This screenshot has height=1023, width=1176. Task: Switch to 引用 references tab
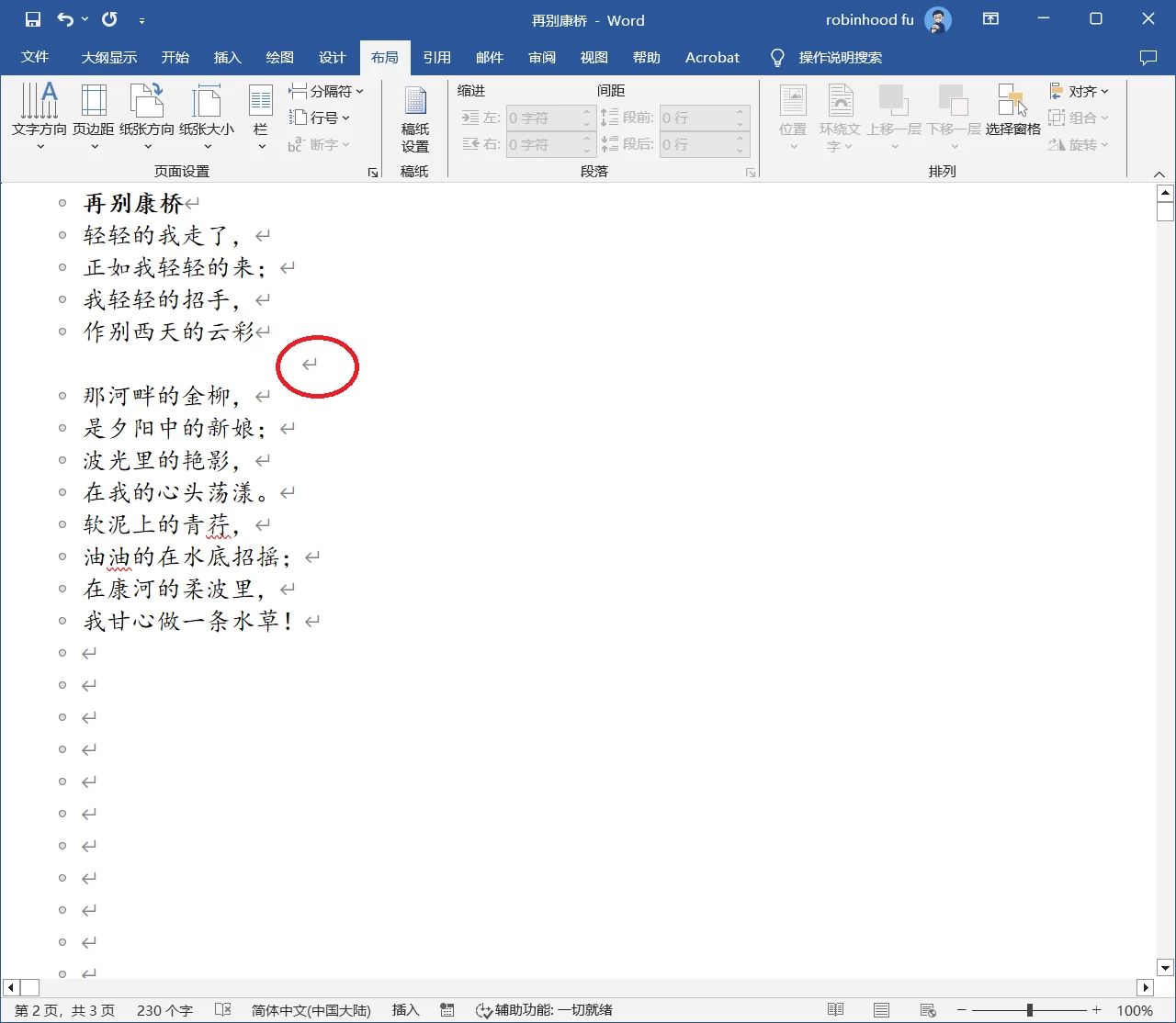(436, 57)
